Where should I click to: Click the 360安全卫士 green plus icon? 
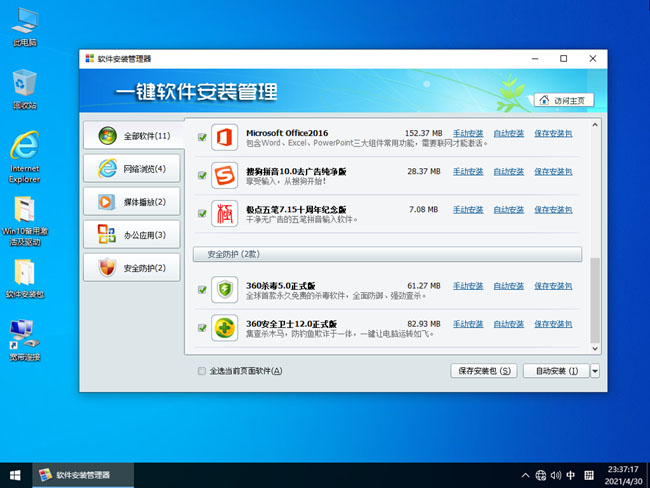click(224, 328)
